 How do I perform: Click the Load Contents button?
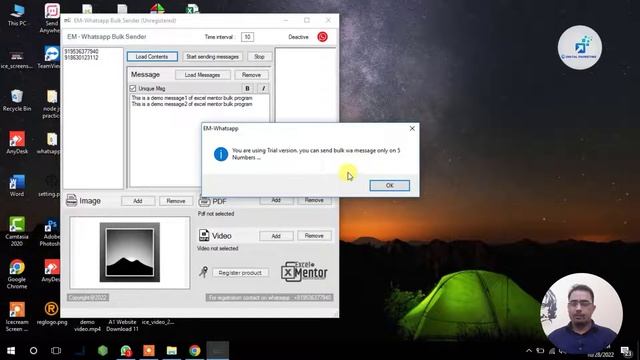(152, 56)
